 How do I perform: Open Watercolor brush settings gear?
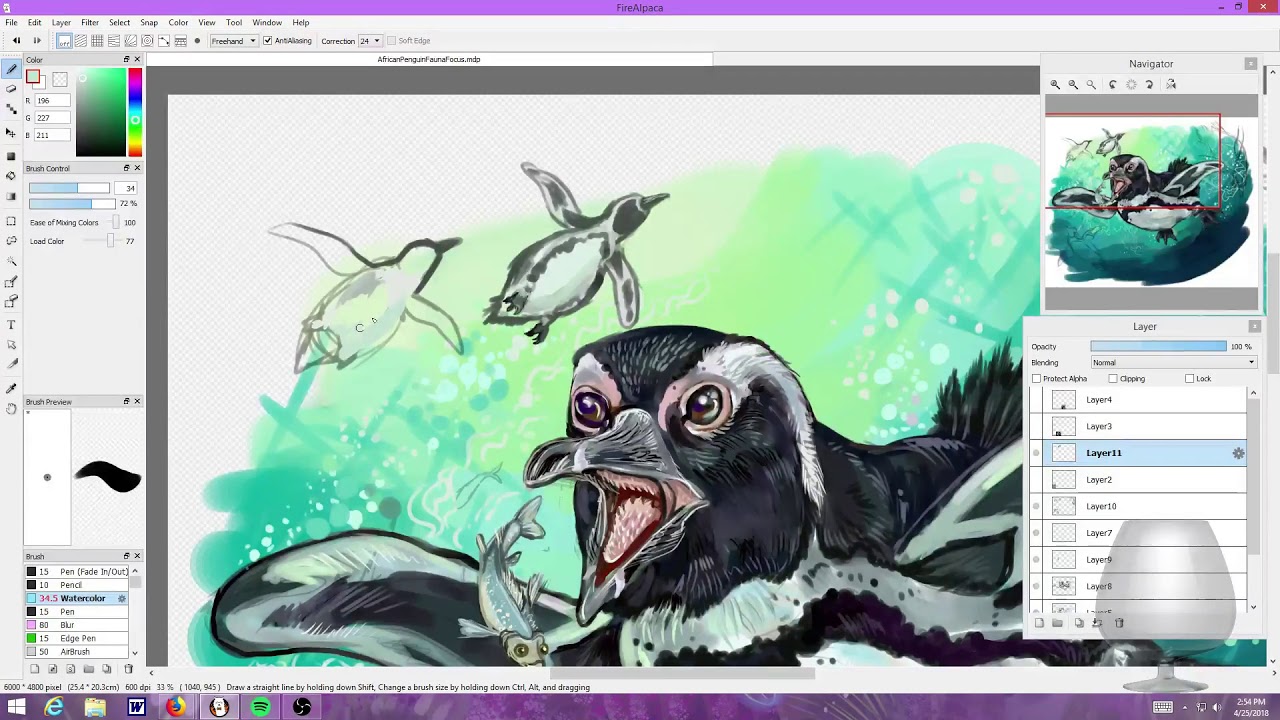click(122, 598)
